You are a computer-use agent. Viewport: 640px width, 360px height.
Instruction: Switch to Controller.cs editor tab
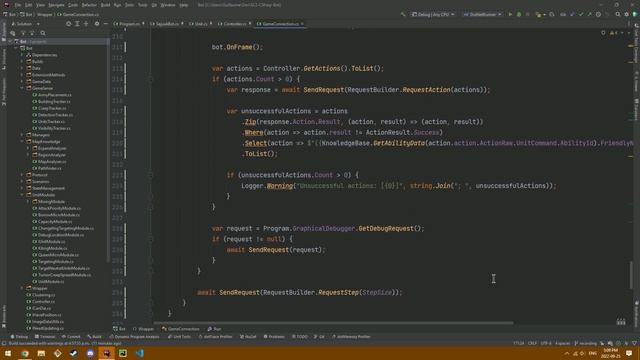(x=235, y=24)
